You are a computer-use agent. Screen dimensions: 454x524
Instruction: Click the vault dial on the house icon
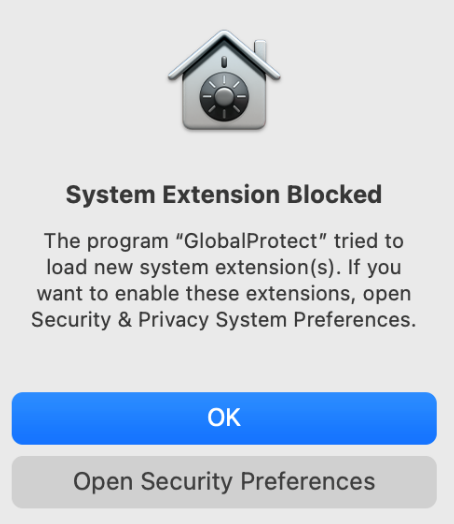224,97
